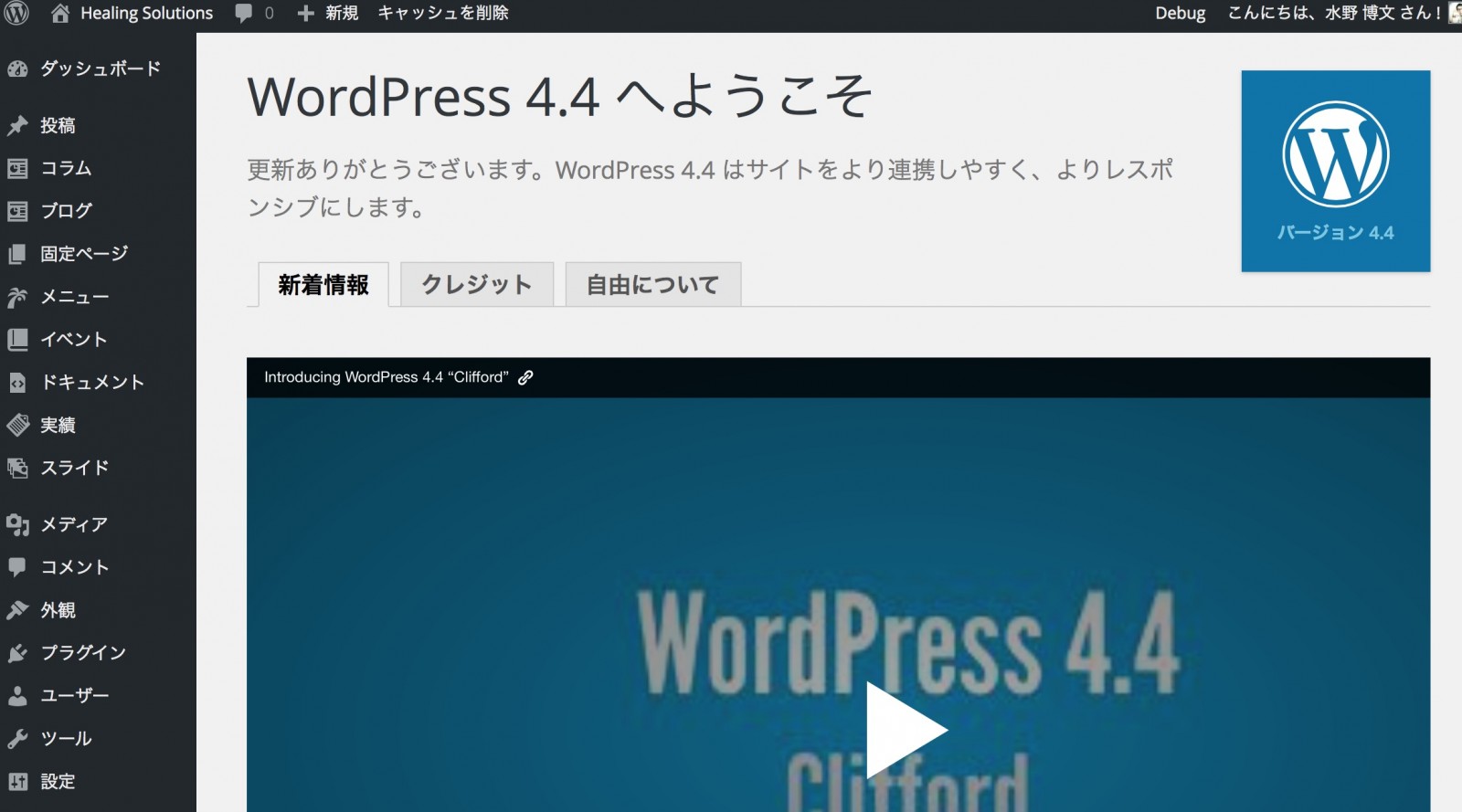This screenshot has height=812, width=1462.
Task: Click the スライド images icon
Action: tap(17, 468)
